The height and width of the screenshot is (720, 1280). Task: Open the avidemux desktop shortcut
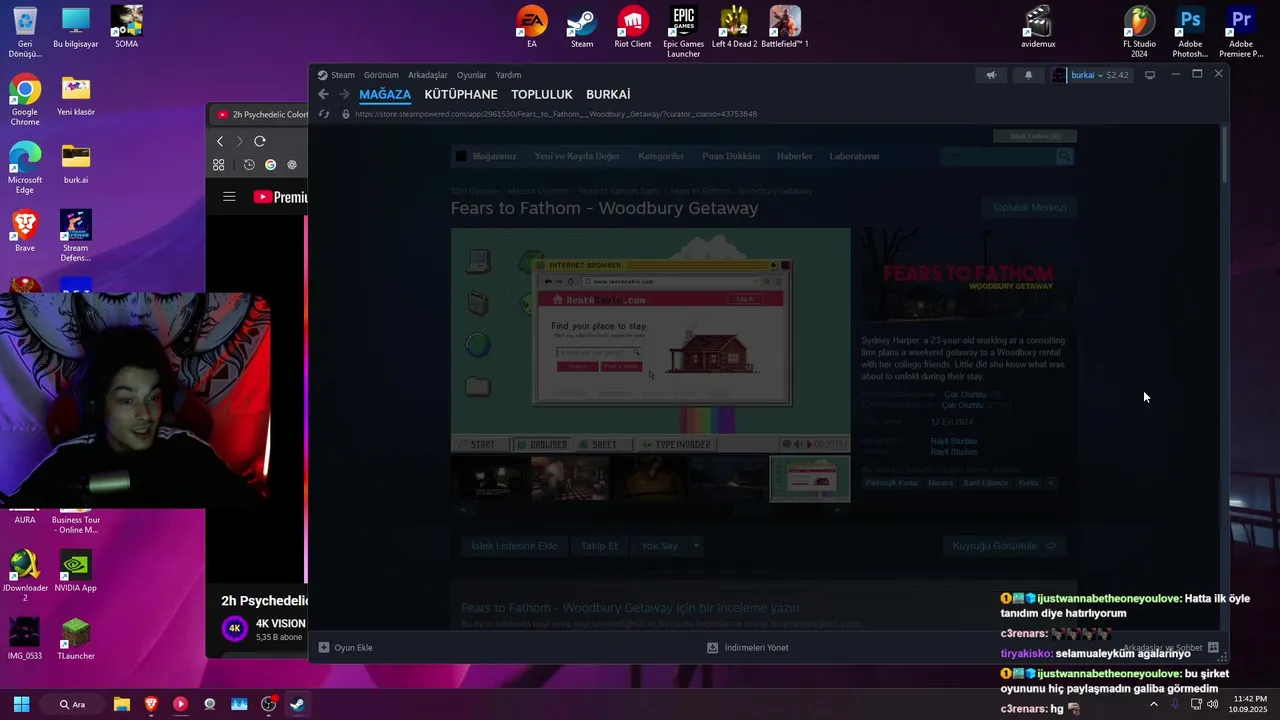click(x=1038, y=28)
